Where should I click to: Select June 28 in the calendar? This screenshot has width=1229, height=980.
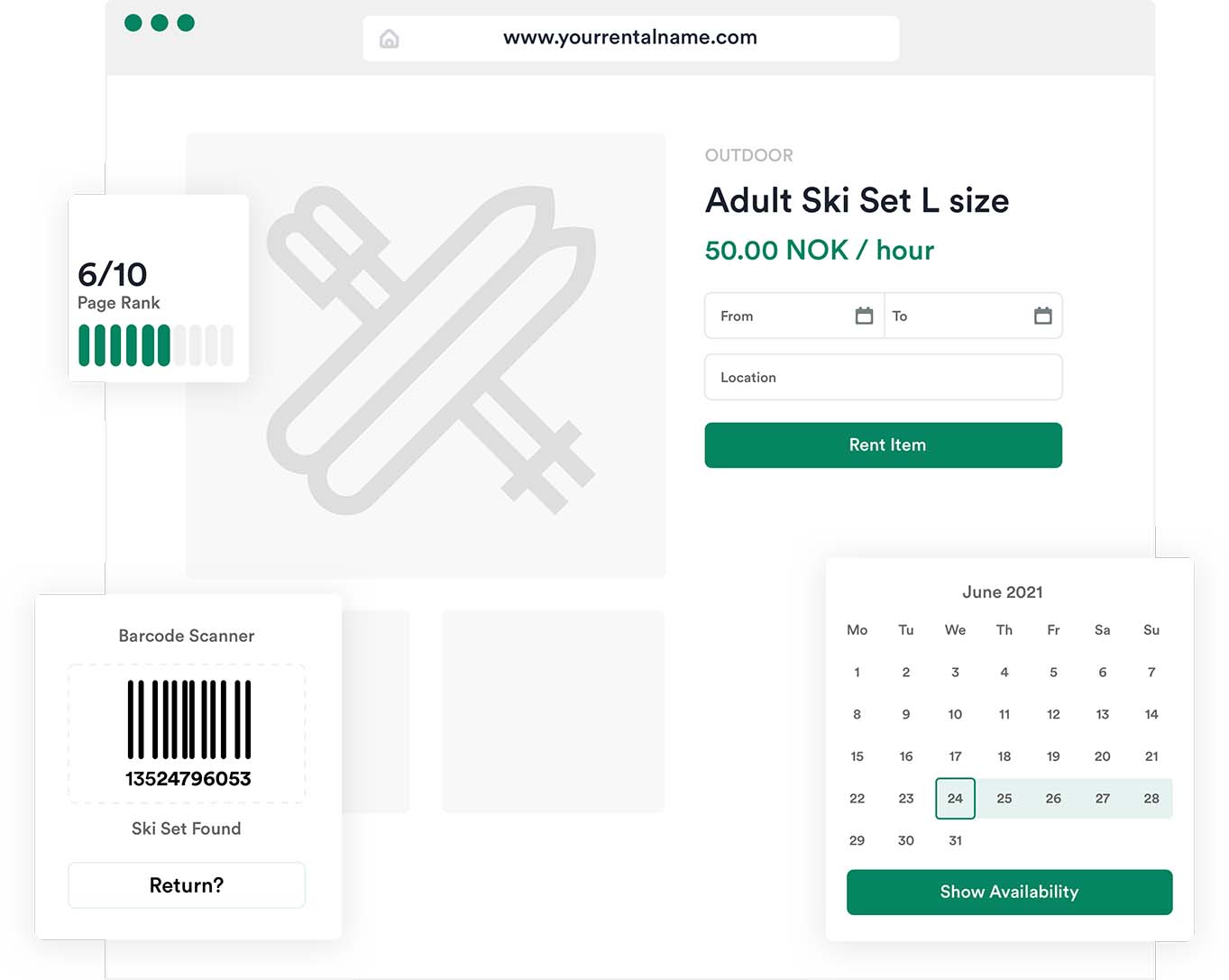pyautogui.click(x=1151, y=798)
